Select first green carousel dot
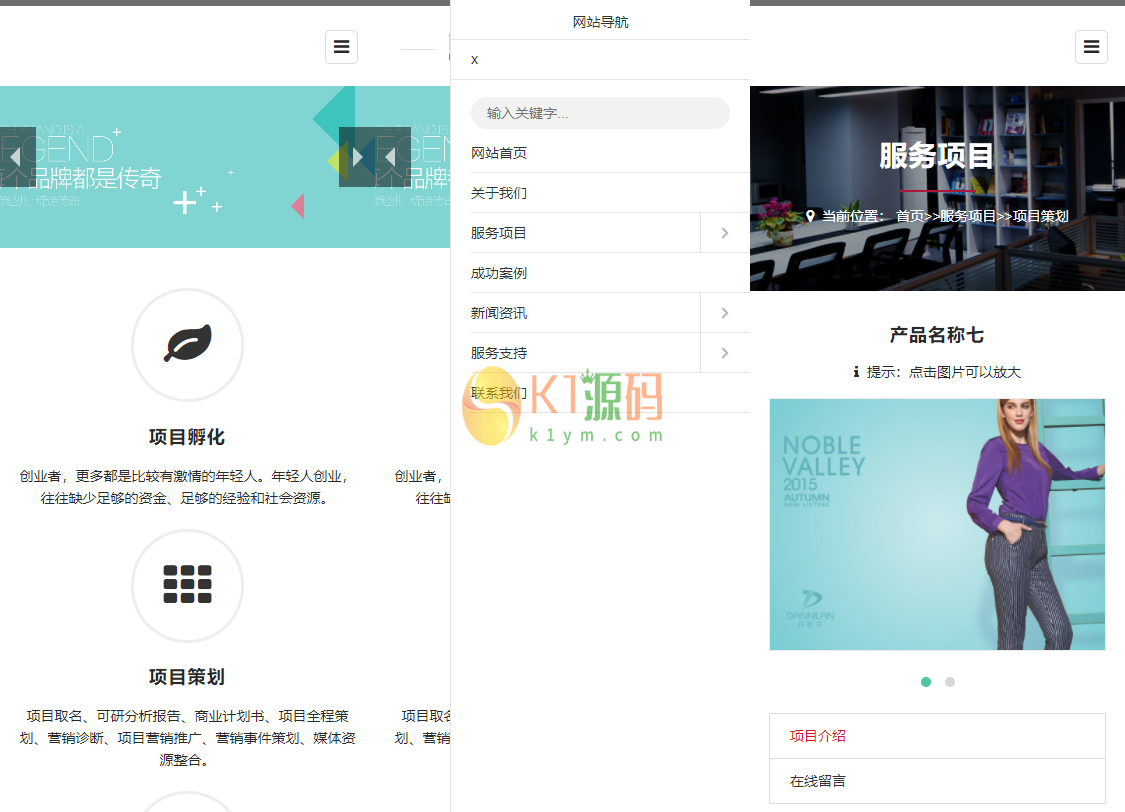 click(x=926, y=682)
